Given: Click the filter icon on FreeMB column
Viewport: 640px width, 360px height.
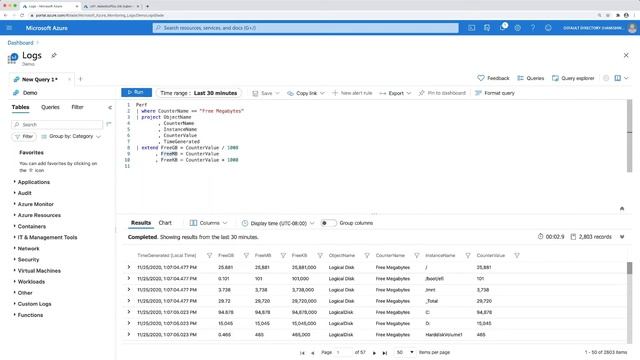Looking at the screenshot, I should (283, 256).
